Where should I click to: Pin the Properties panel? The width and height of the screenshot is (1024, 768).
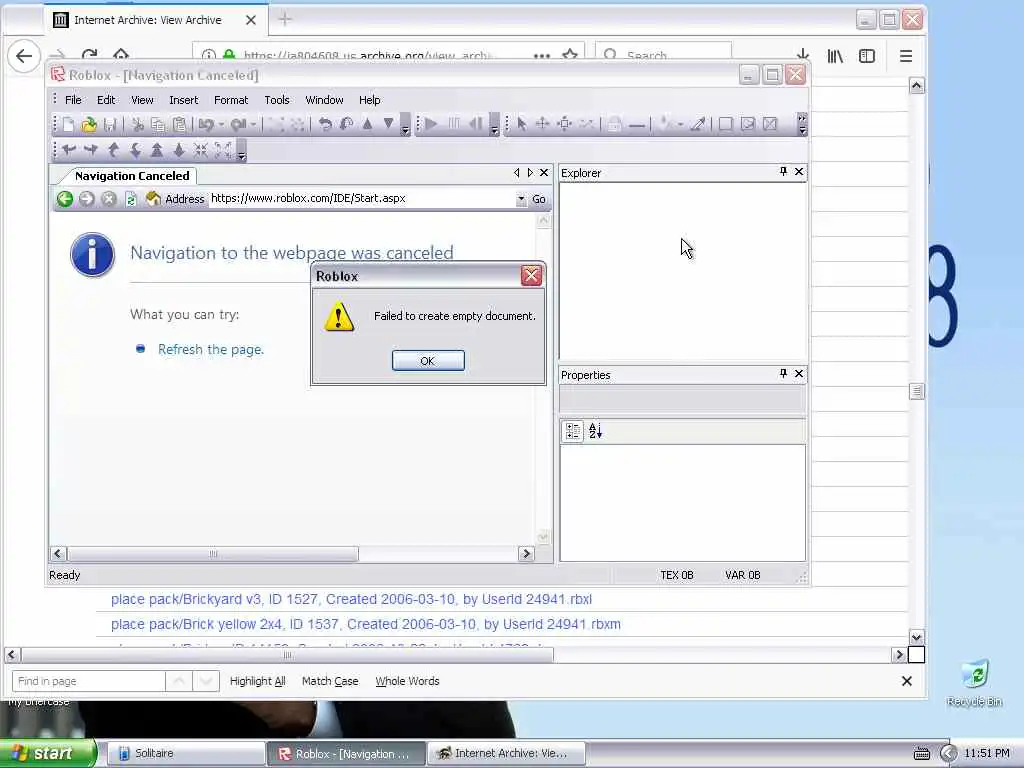point(783,374)
